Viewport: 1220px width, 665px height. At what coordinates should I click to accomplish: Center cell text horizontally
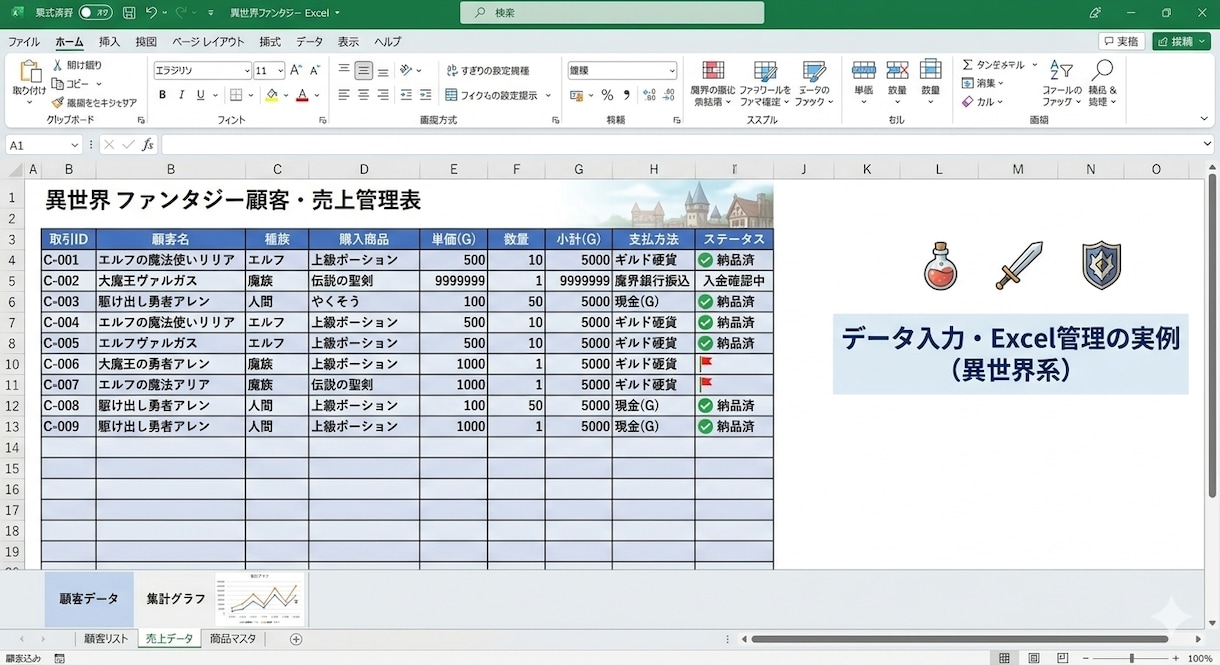point(364,95)
